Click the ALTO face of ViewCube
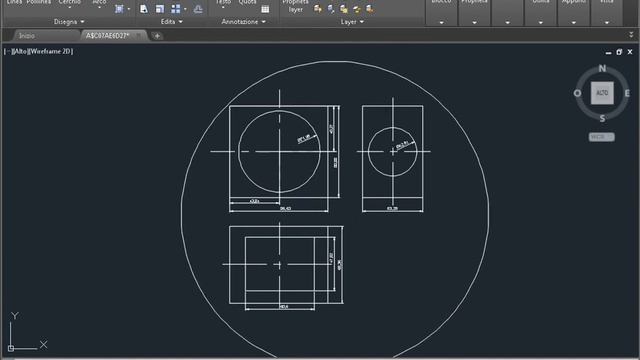 tap(602, 93)
